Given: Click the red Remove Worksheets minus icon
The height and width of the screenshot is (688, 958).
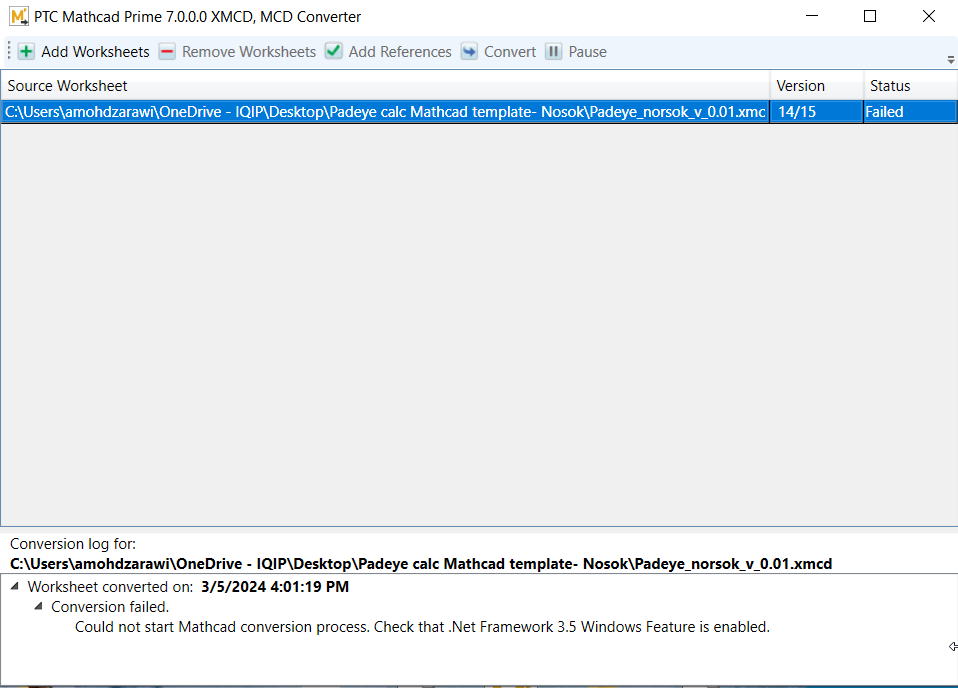Looking at the screenshot, I should pyautogui.click(x=166, y=51).
